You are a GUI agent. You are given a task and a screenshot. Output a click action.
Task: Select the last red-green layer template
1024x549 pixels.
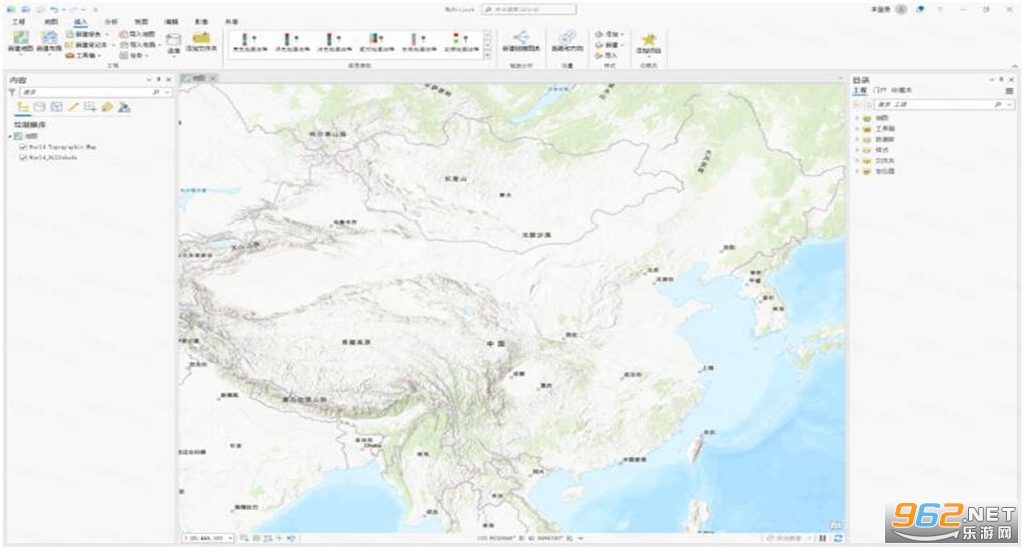pyautogui.click(x=462, y=42)
